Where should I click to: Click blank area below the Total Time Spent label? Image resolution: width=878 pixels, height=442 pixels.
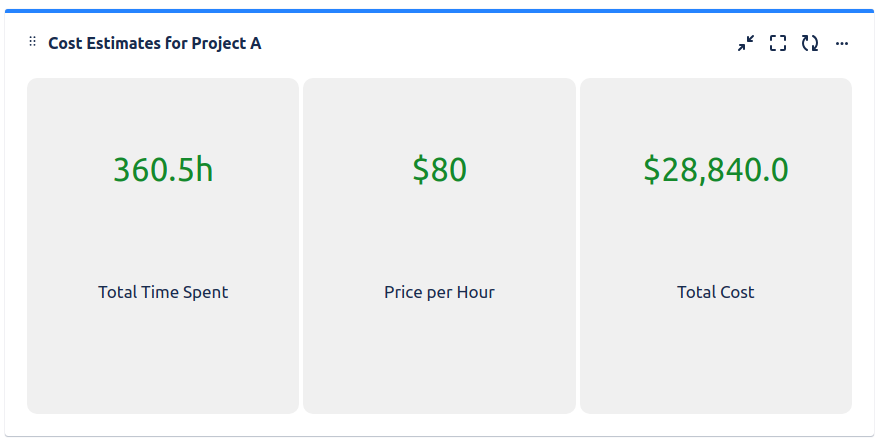tap(163, 359)
